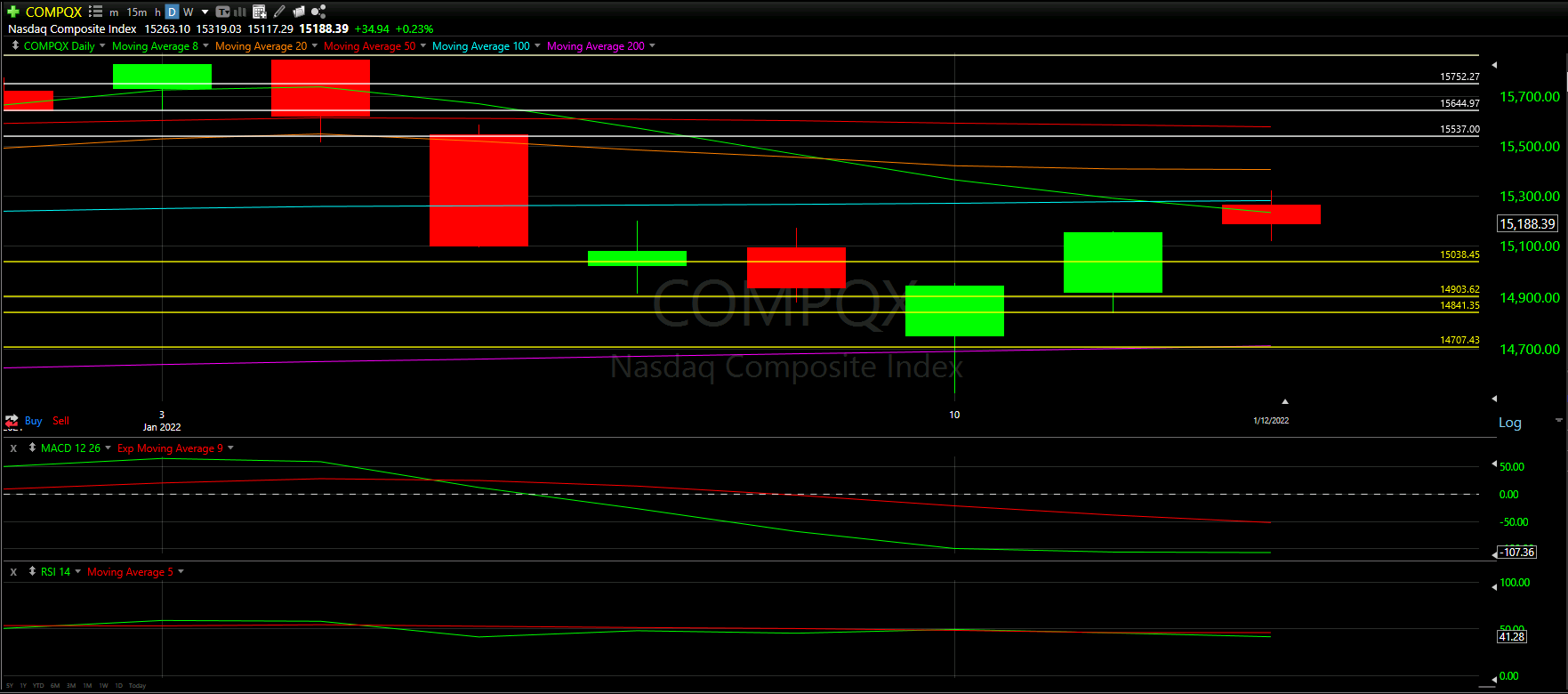The height and width of the screenshot is (694, 1568).
Task: Select the Weekly (W) interval
Action: click(x=188, y=12)
